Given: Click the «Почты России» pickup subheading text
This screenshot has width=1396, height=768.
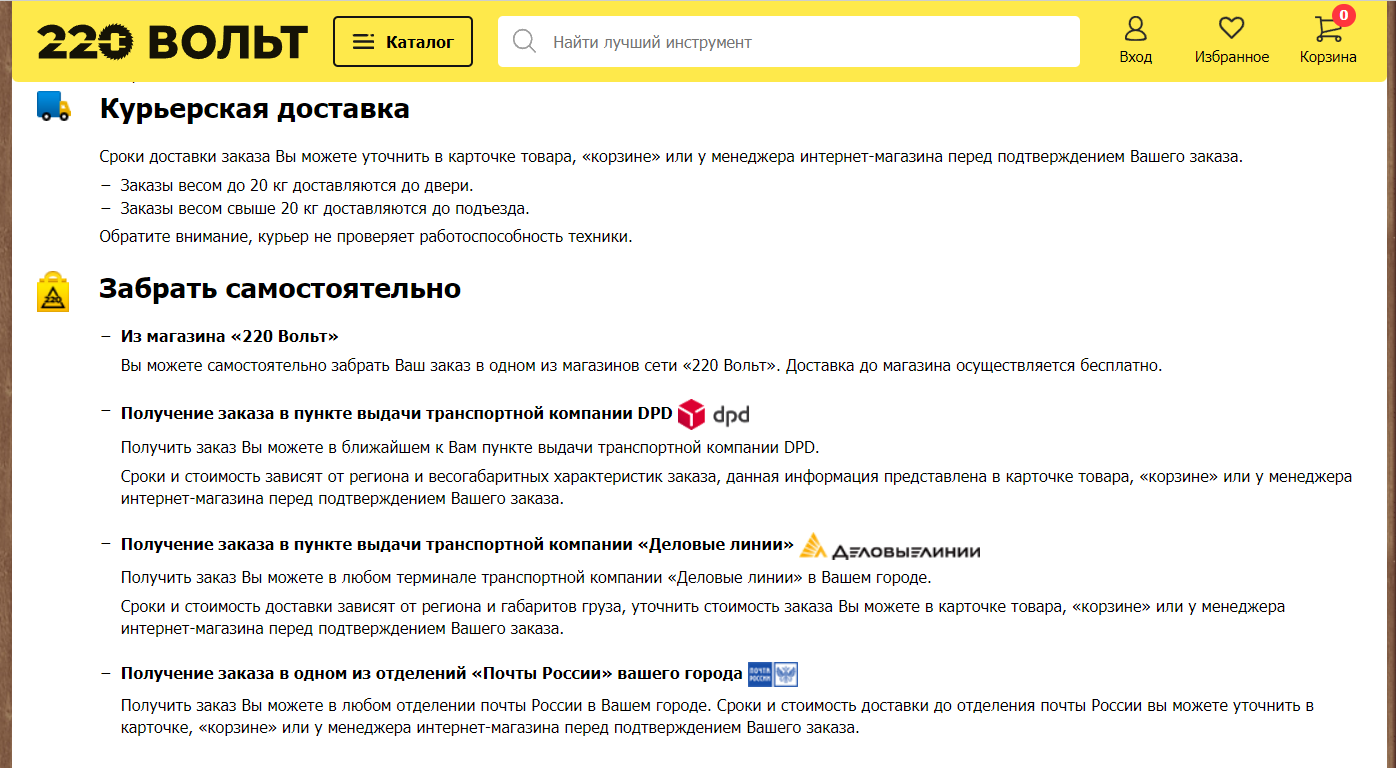Looking at the screenshot, I should point(432,674).
